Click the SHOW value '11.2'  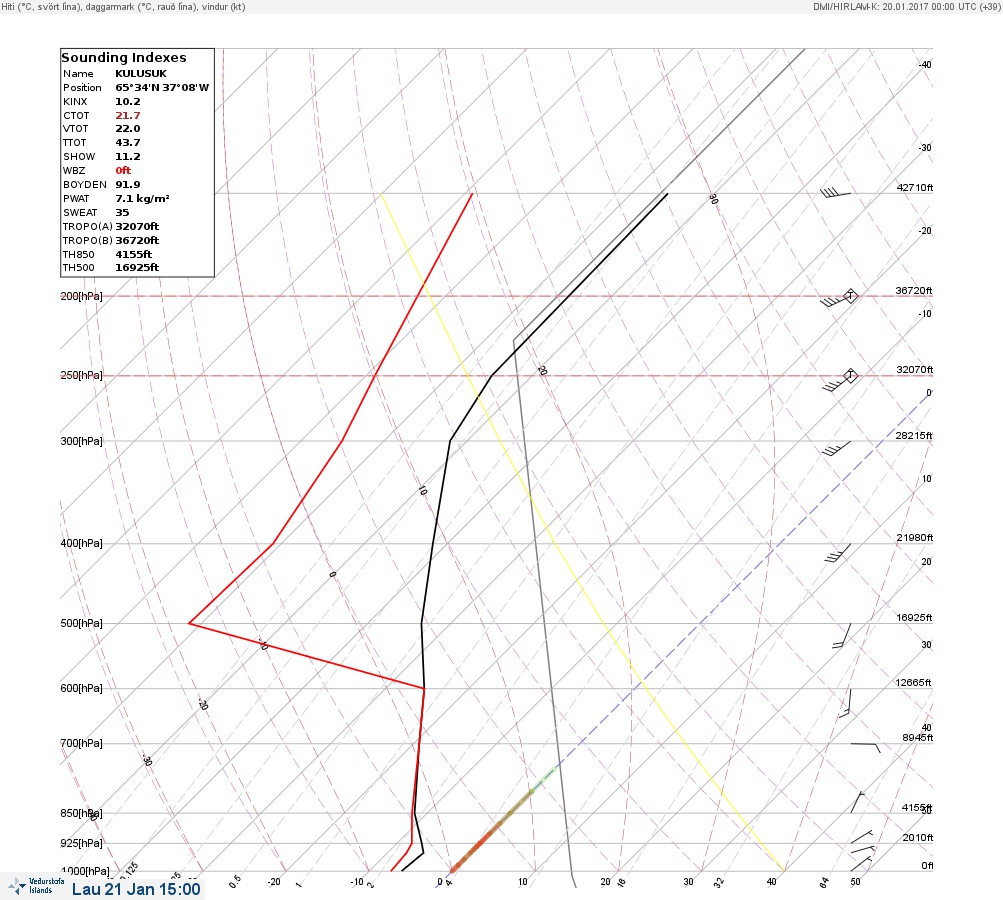[128, 157]
